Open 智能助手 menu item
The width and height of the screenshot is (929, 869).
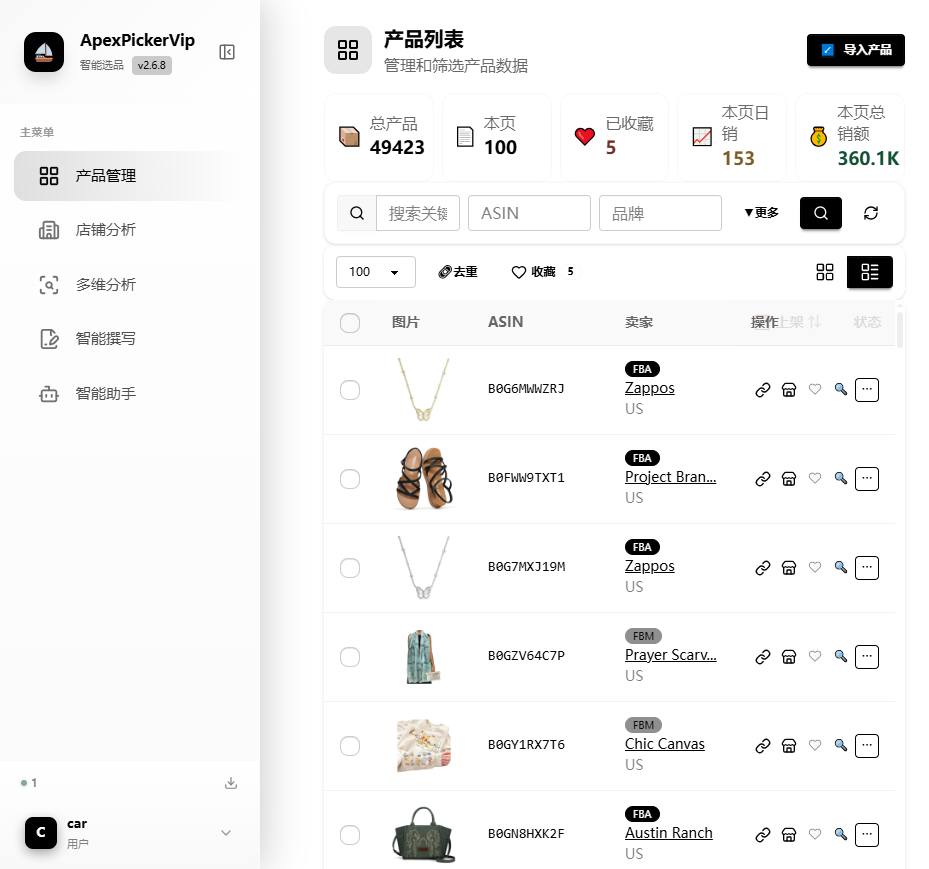pos(128,393)
